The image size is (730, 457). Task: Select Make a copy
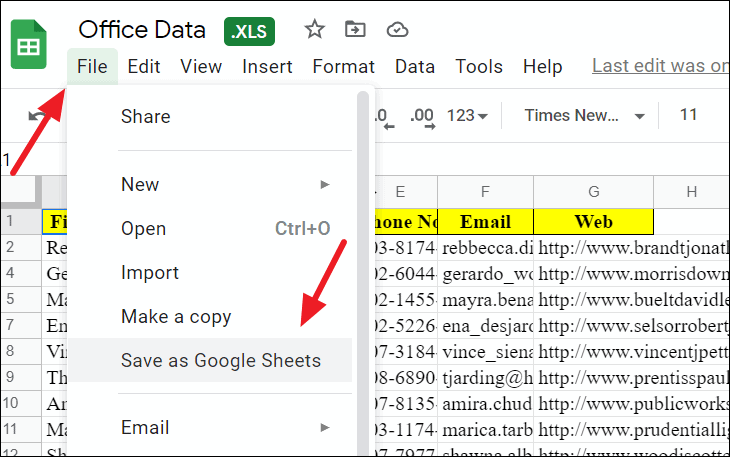[210, 316]
